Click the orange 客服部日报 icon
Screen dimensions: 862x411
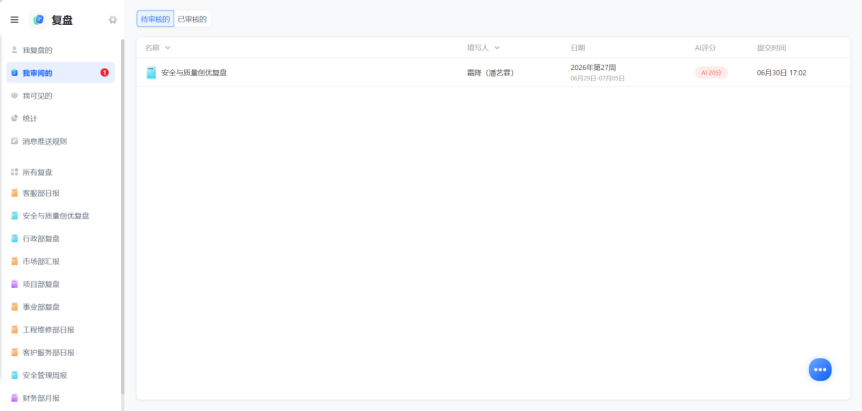point(15,193)
